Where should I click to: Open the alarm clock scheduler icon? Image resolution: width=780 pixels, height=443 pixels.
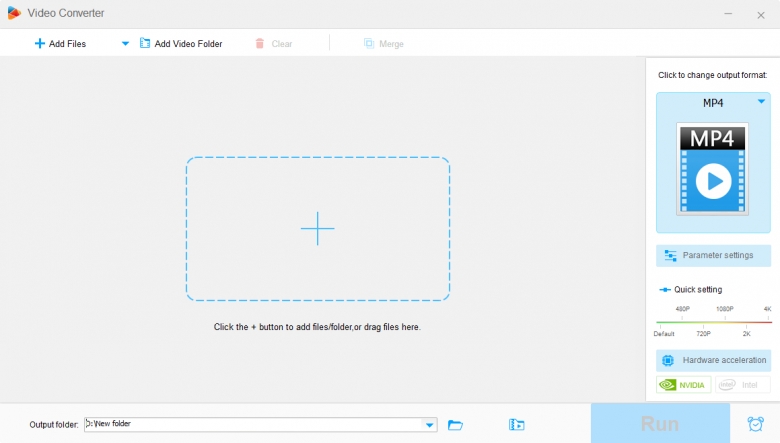(755, 424)
